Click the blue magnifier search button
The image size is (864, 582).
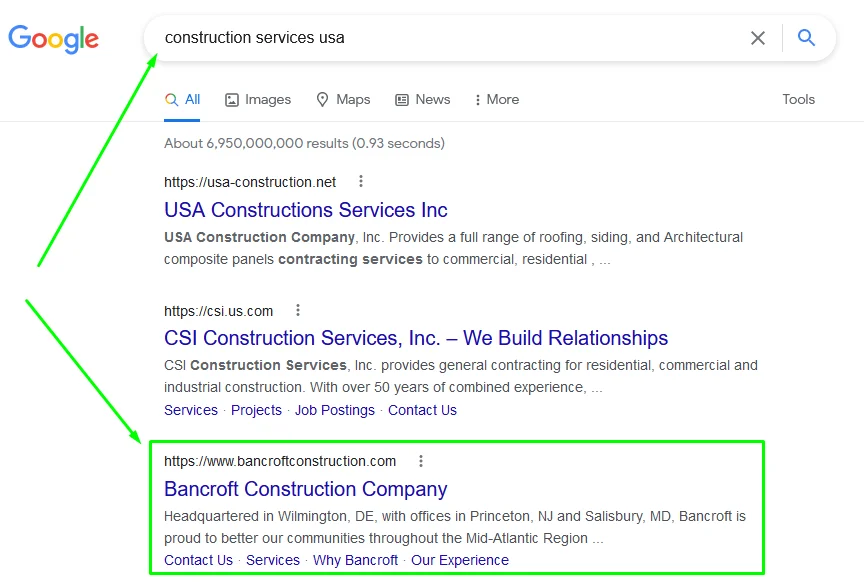806,37
